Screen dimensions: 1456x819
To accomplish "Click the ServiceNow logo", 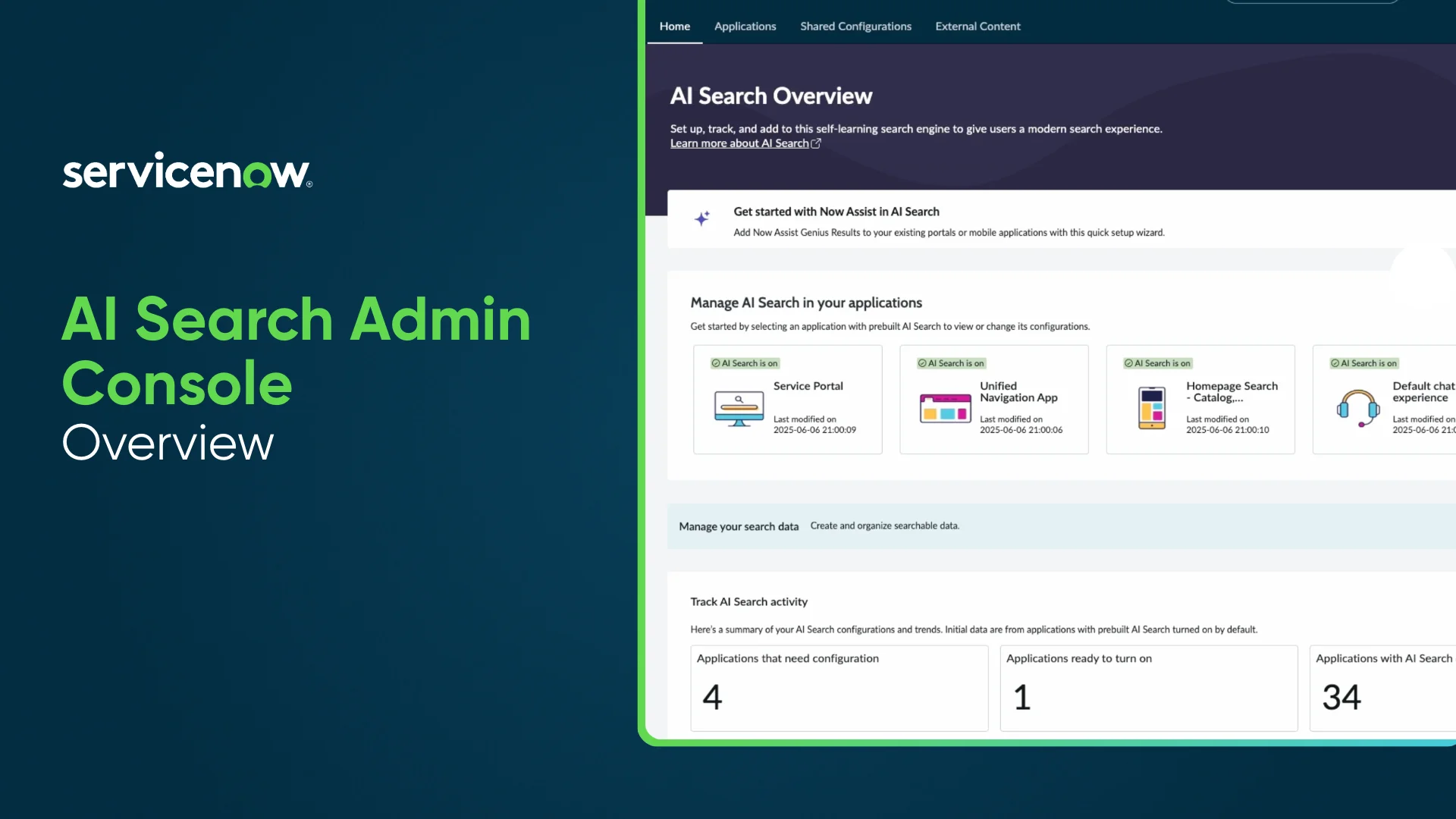I will click(x=187, y=171).
